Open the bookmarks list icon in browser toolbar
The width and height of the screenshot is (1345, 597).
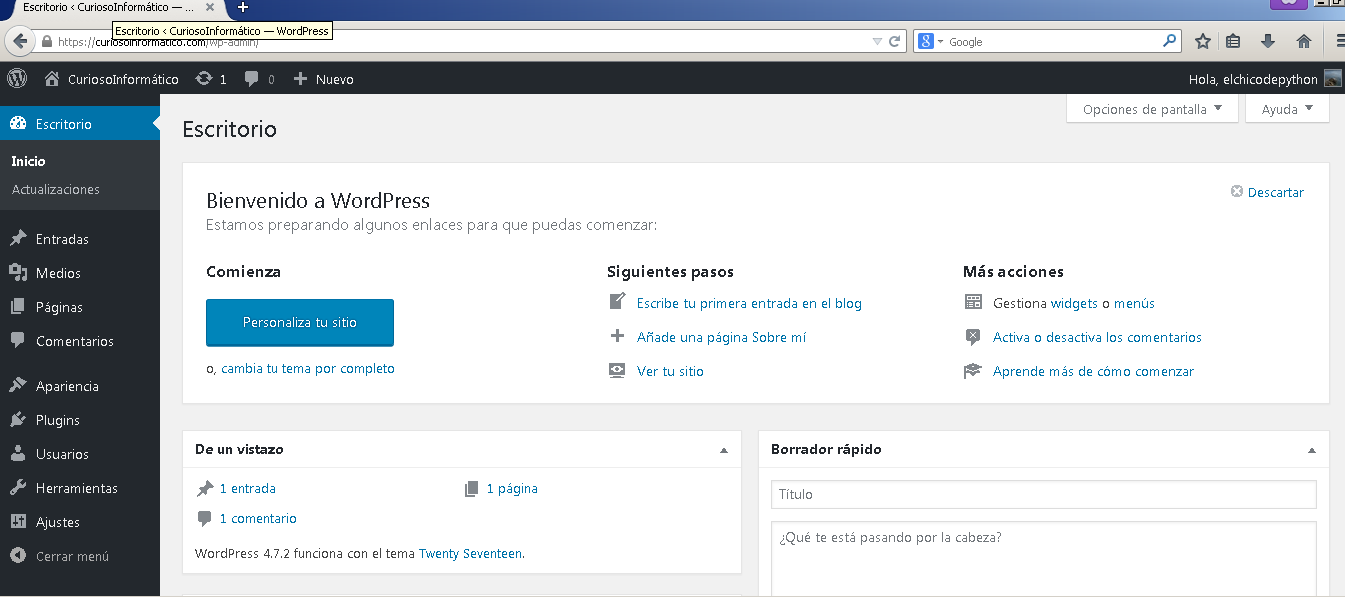click(1233, 41)
